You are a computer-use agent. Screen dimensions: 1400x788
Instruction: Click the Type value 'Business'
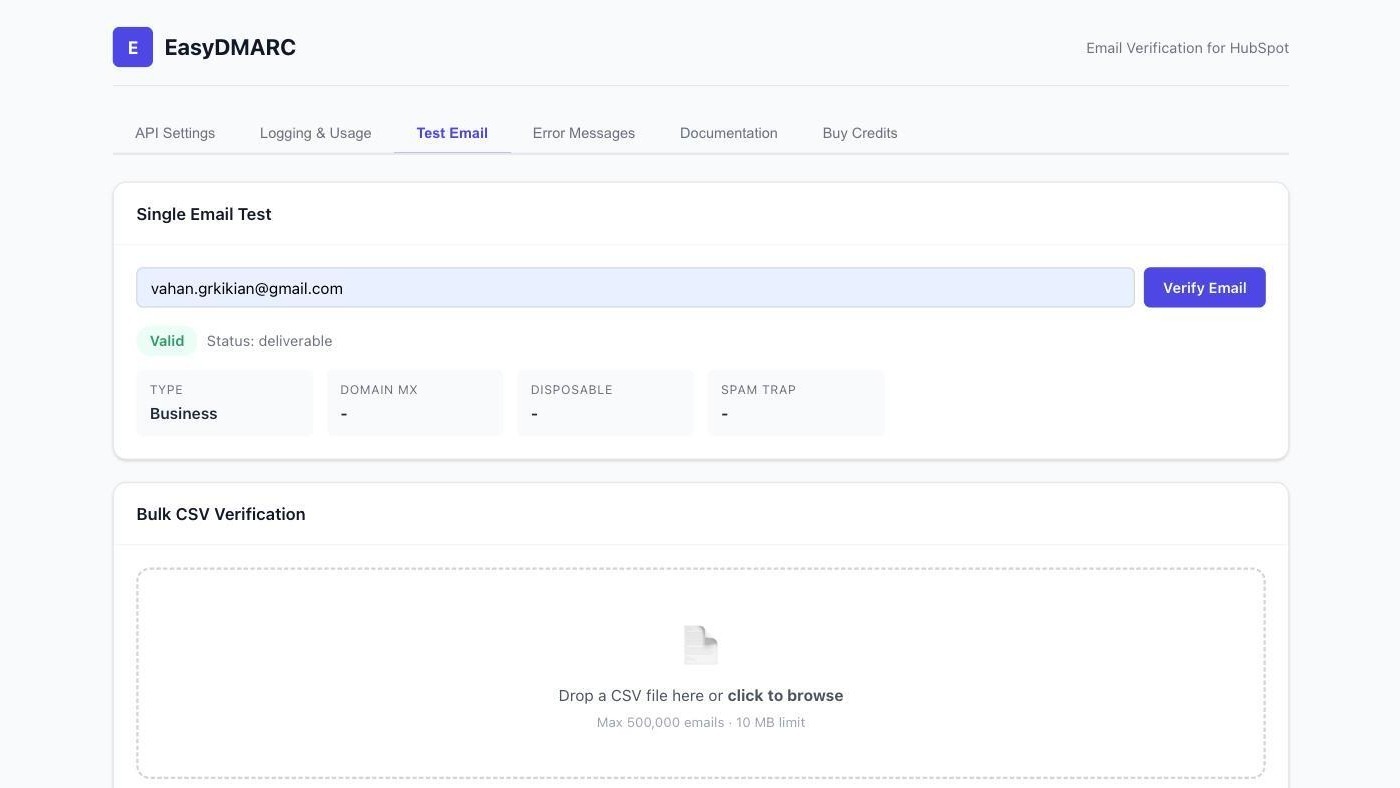pyautogui.click(x=184, y=414)
